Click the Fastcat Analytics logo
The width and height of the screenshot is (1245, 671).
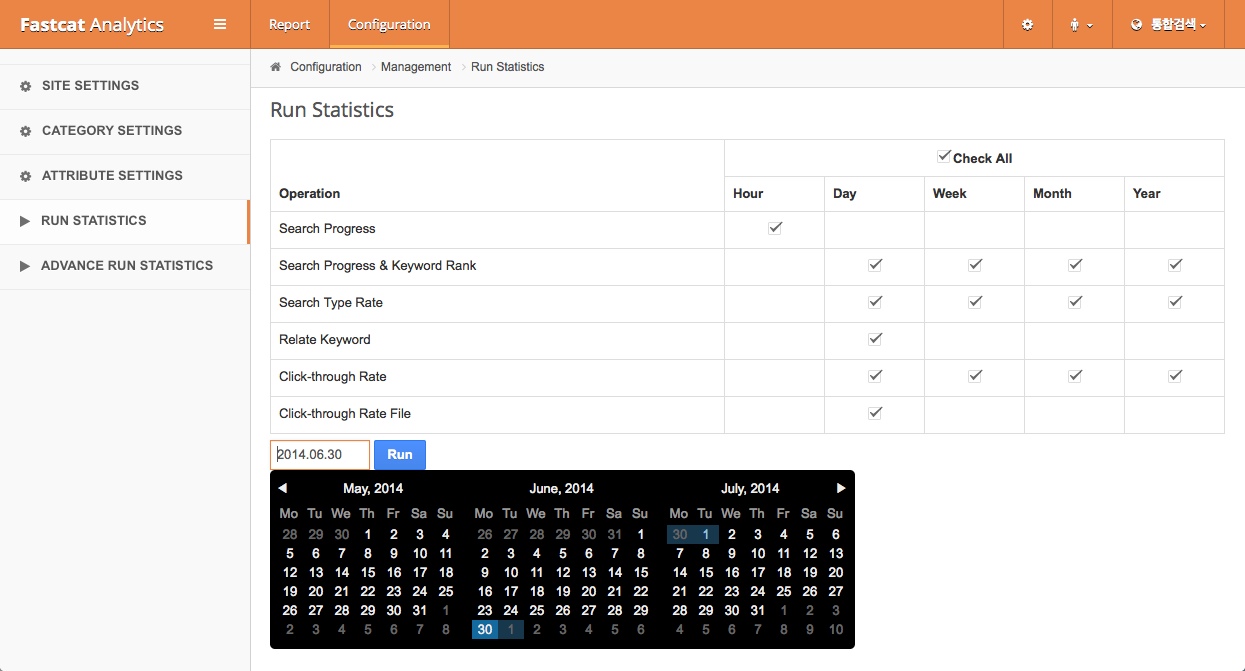click(92, 25)
